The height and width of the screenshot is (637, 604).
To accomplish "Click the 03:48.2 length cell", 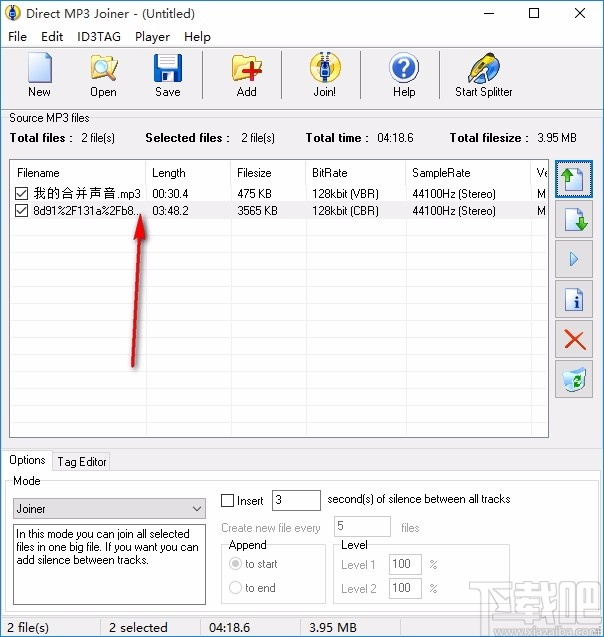I will (x=170, y=210).
